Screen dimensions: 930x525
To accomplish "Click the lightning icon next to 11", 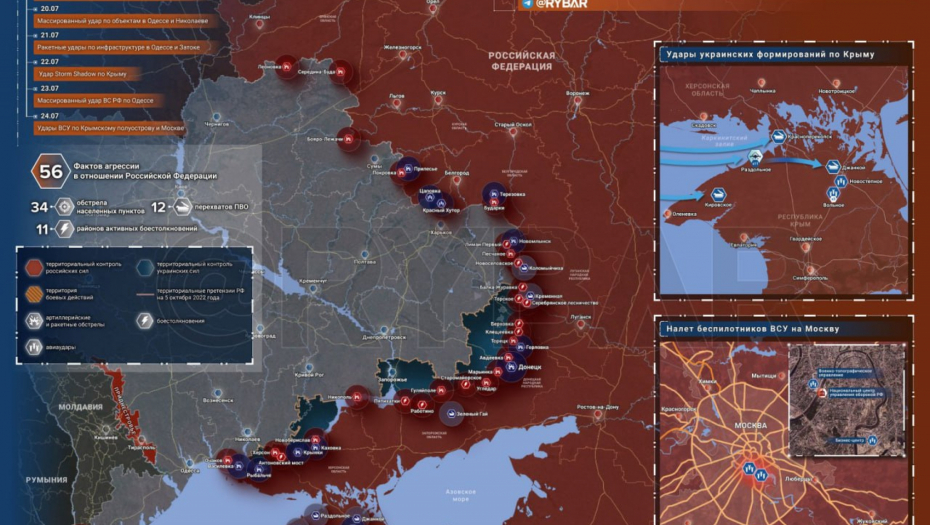I will [x=64, y=229].
